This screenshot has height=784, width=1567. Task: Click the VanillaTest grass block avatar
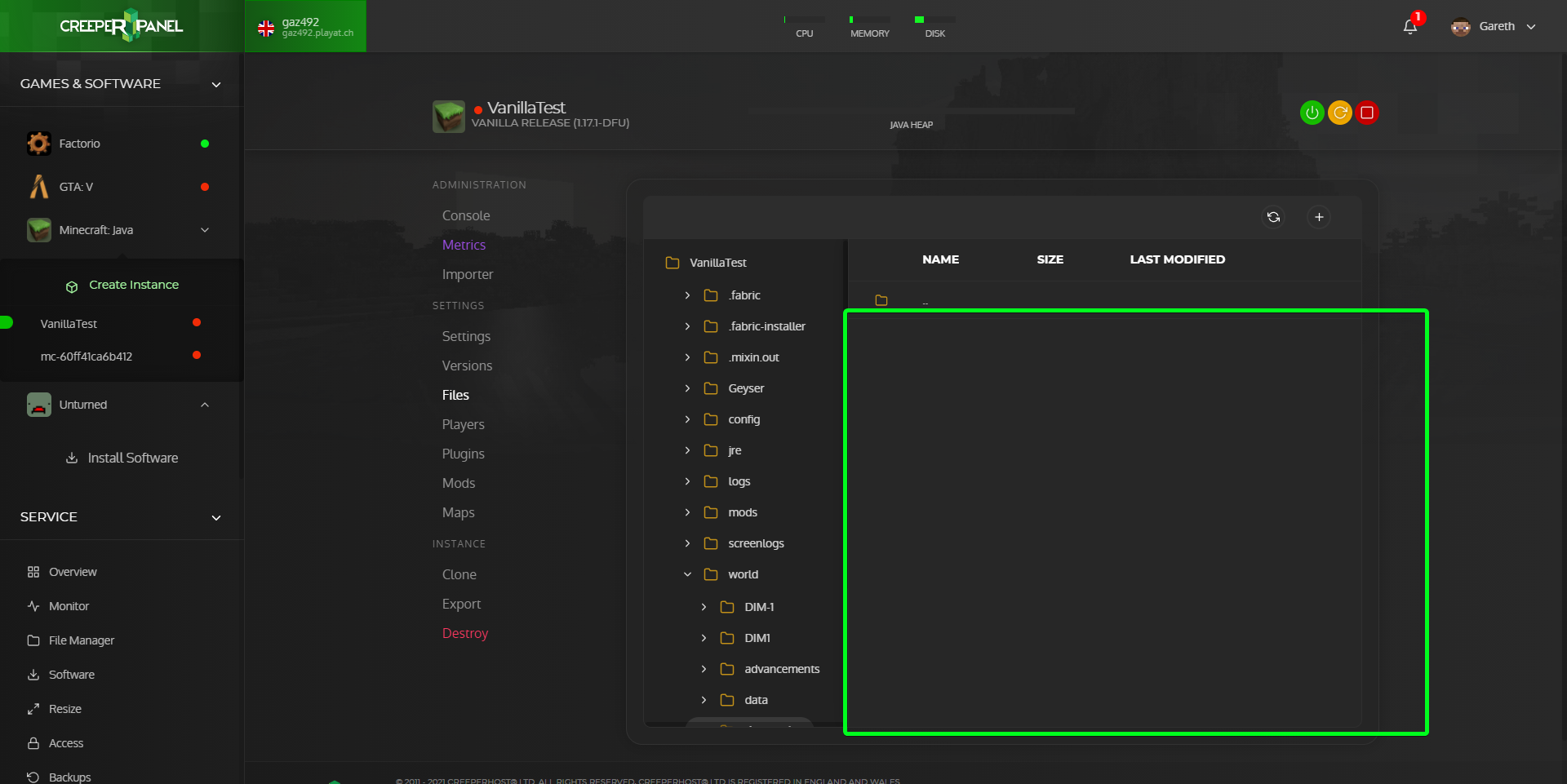click(449, 117)
